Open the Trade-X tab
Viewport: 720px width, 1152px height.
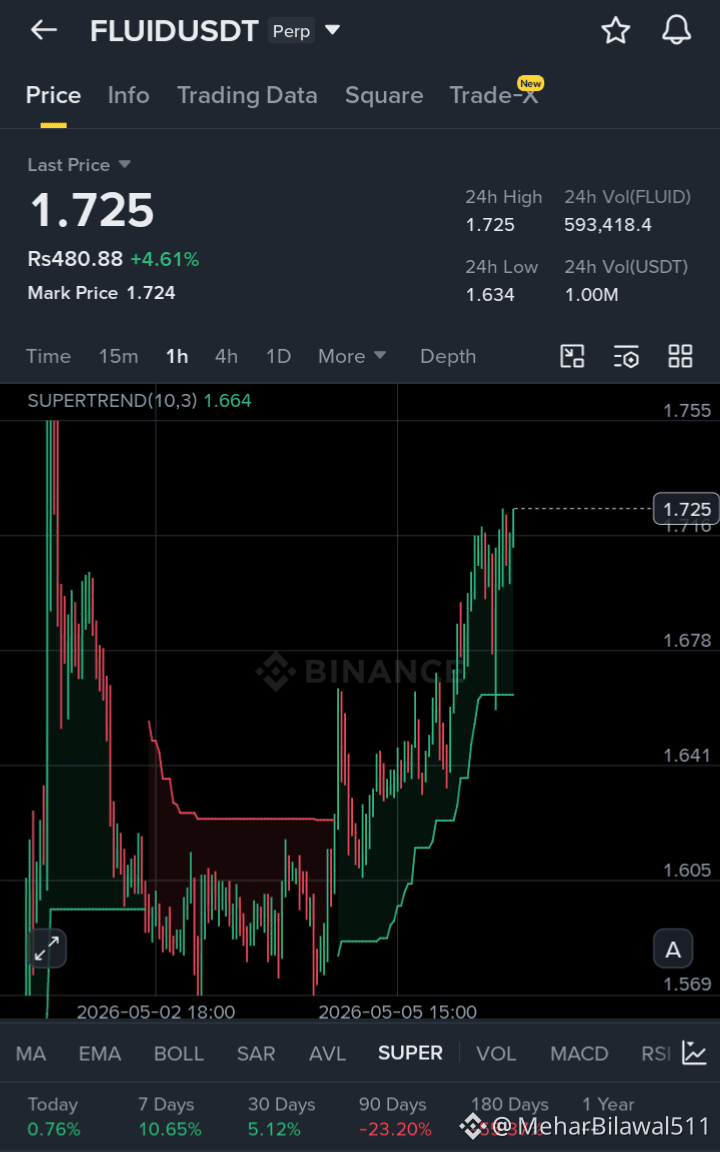tap(494, 96)
